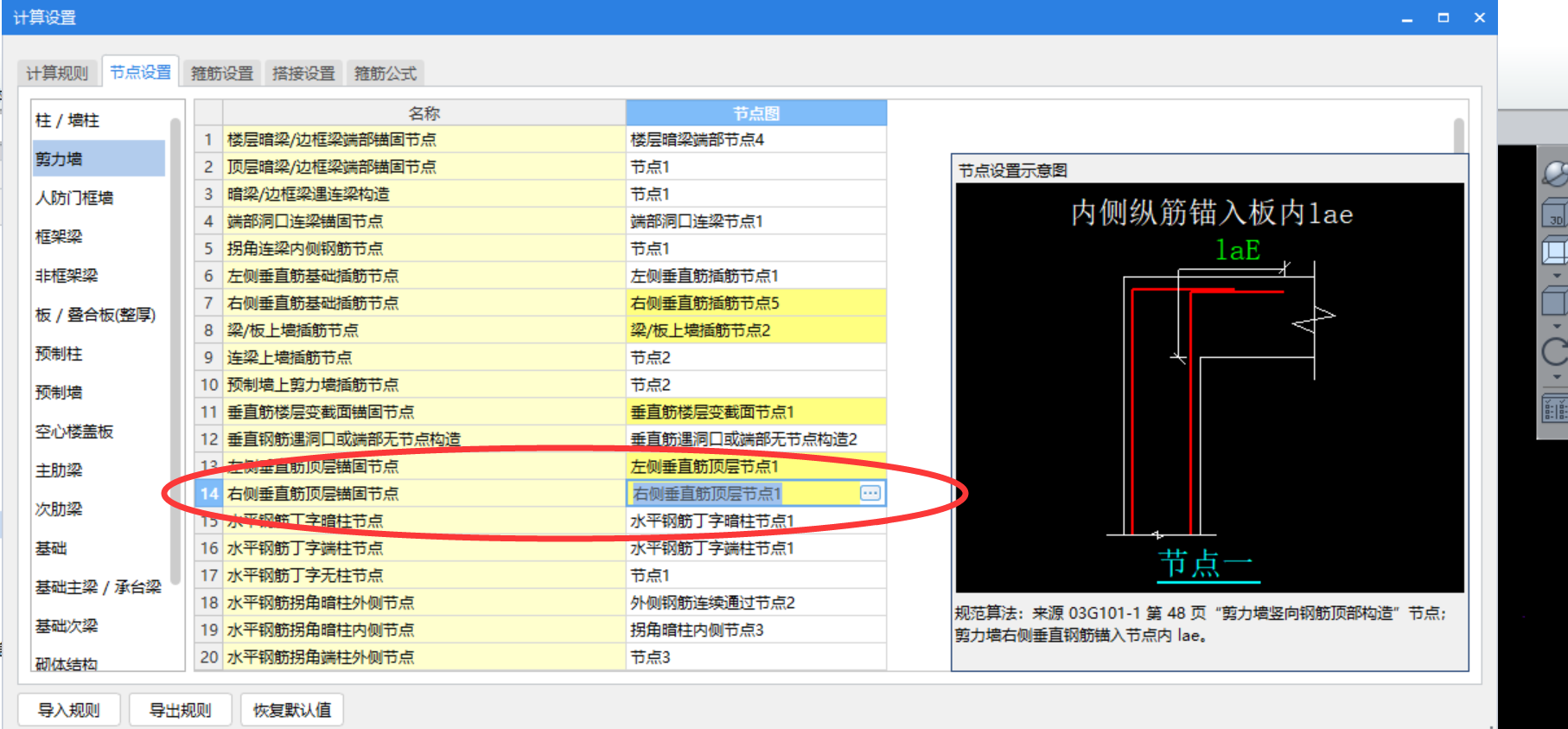
Task: Select 基础 in the component list
Action: tap(98, 548)
